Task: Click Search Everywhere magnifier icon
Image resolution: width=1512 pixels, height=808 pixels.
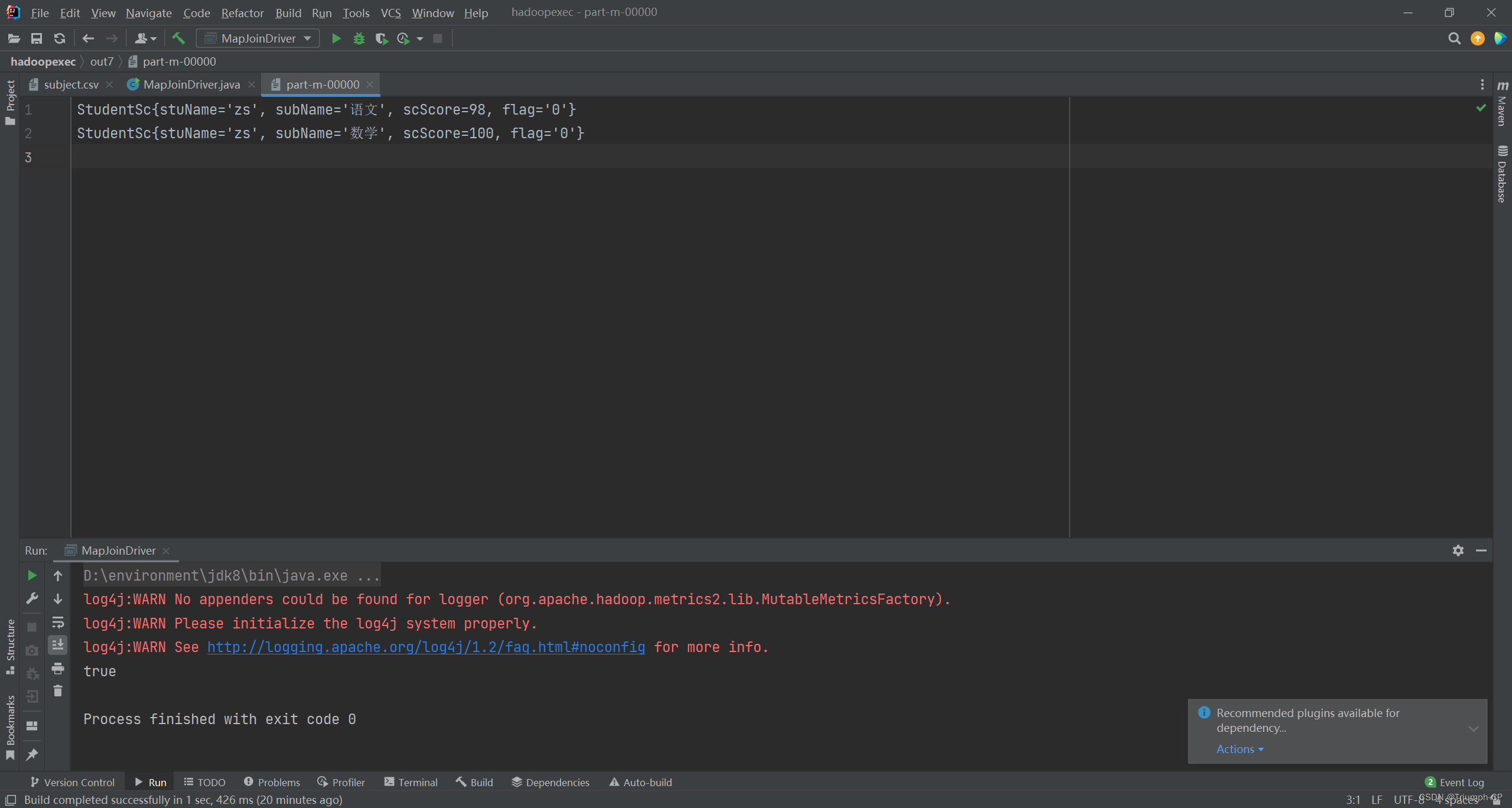Action: [1454, 38]
